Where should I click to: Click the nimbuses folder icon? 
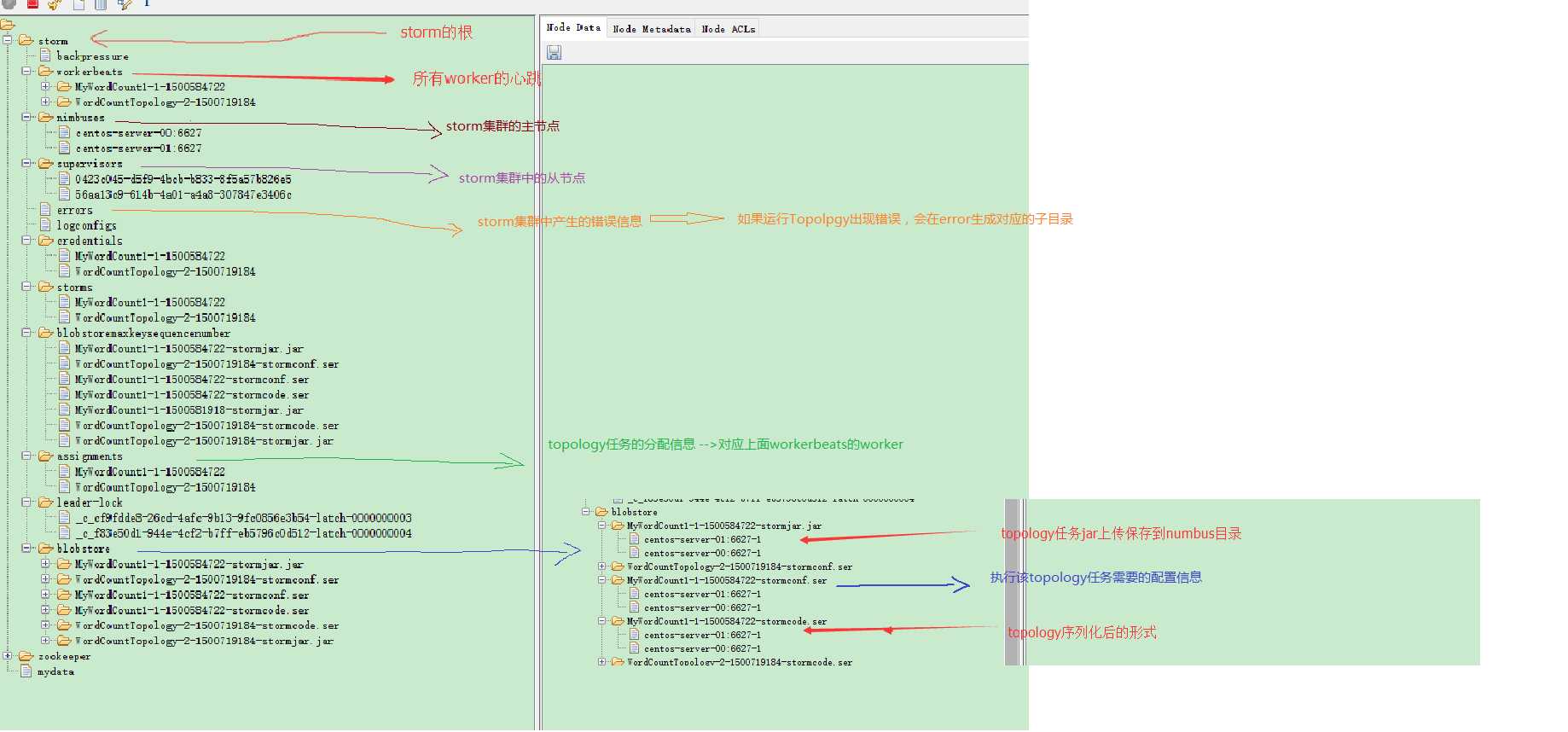45,117
